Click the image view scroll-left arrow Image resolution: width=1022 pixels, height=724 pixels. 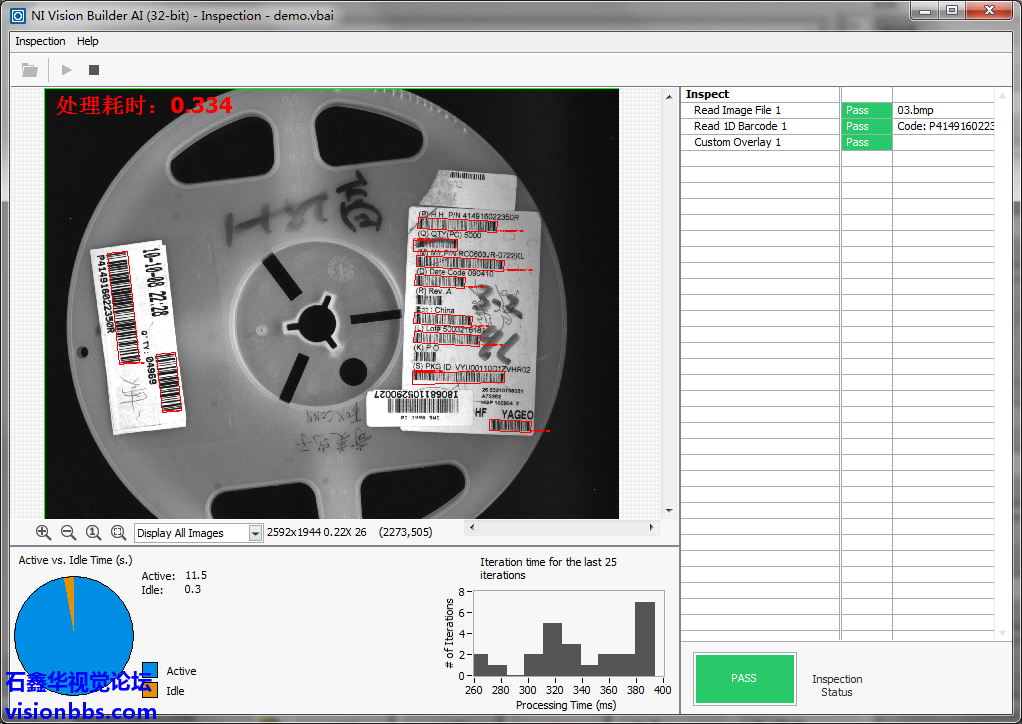[472, 527]
